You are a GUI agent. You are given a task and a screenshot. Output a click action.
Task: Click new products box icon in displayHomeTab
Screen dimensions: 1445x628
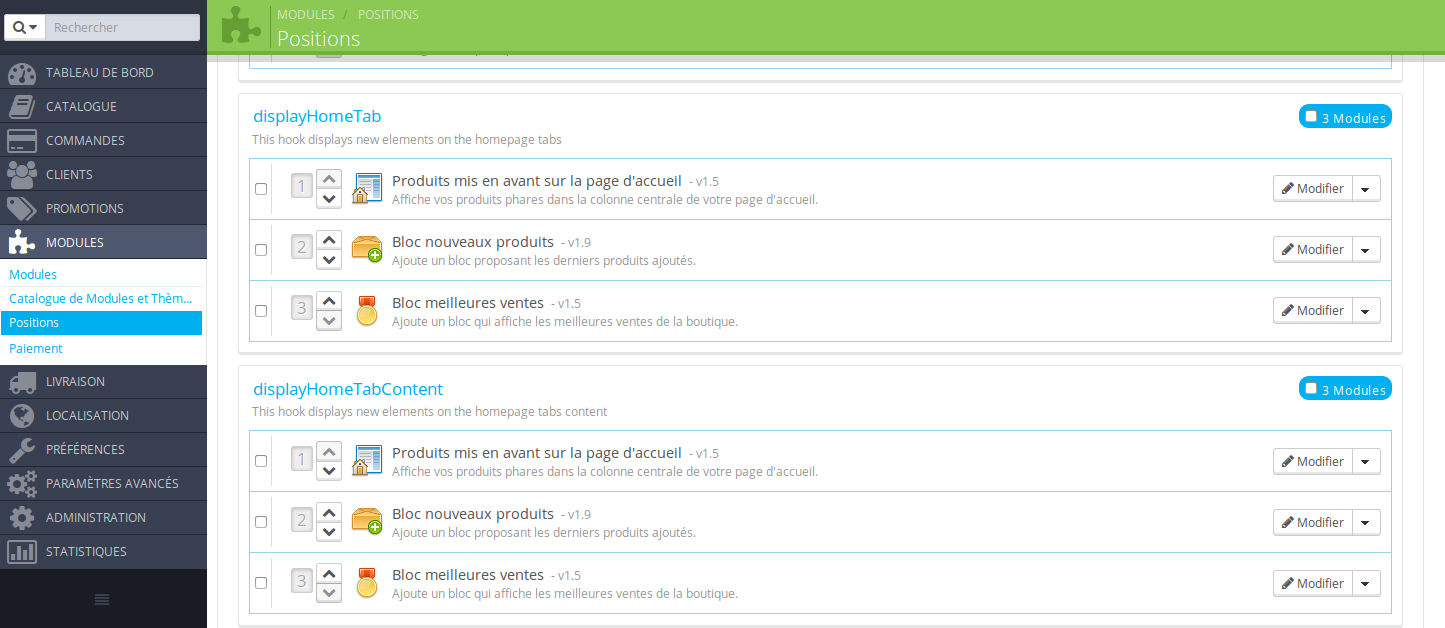point(367,249)
